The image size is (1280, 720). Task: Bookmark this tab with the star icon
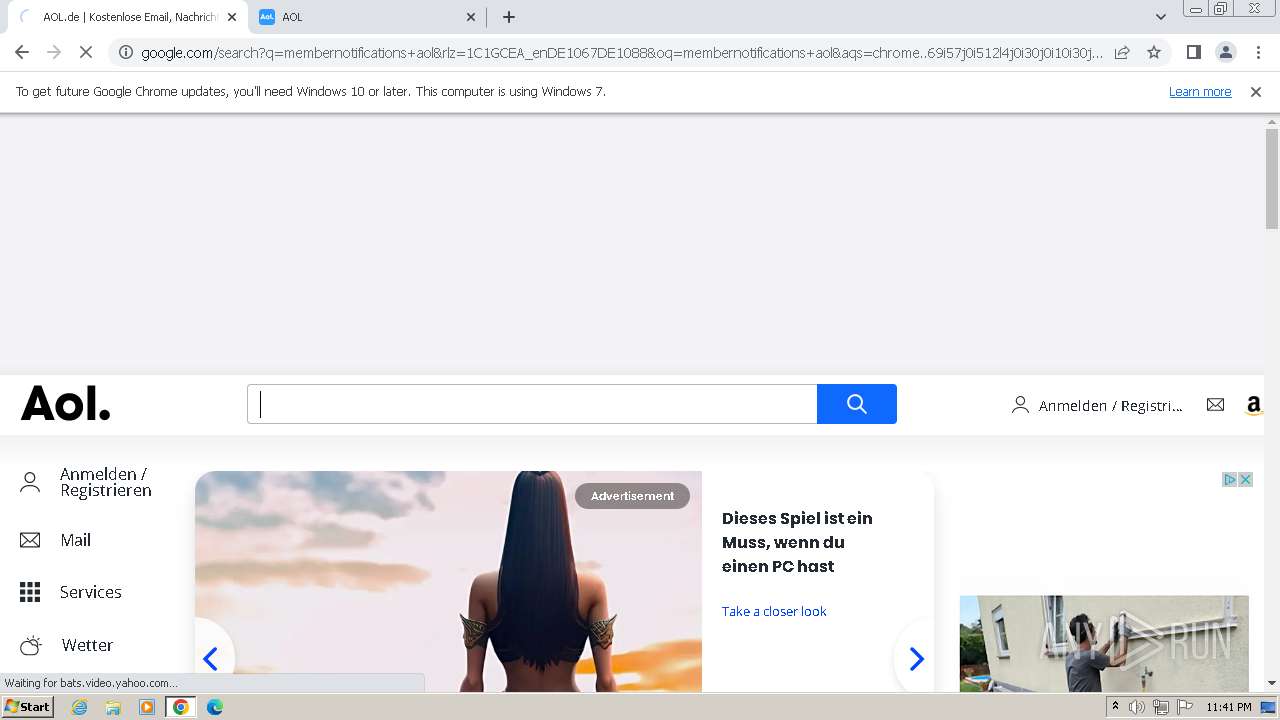tap(1154, 52)
